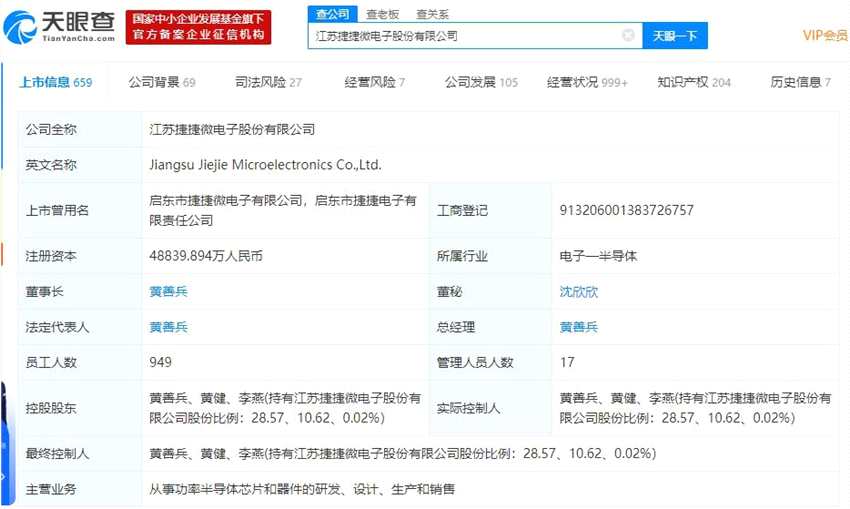Click the 所属行业 row label
Screen dimensions: 850x509
tap(462, 256)
